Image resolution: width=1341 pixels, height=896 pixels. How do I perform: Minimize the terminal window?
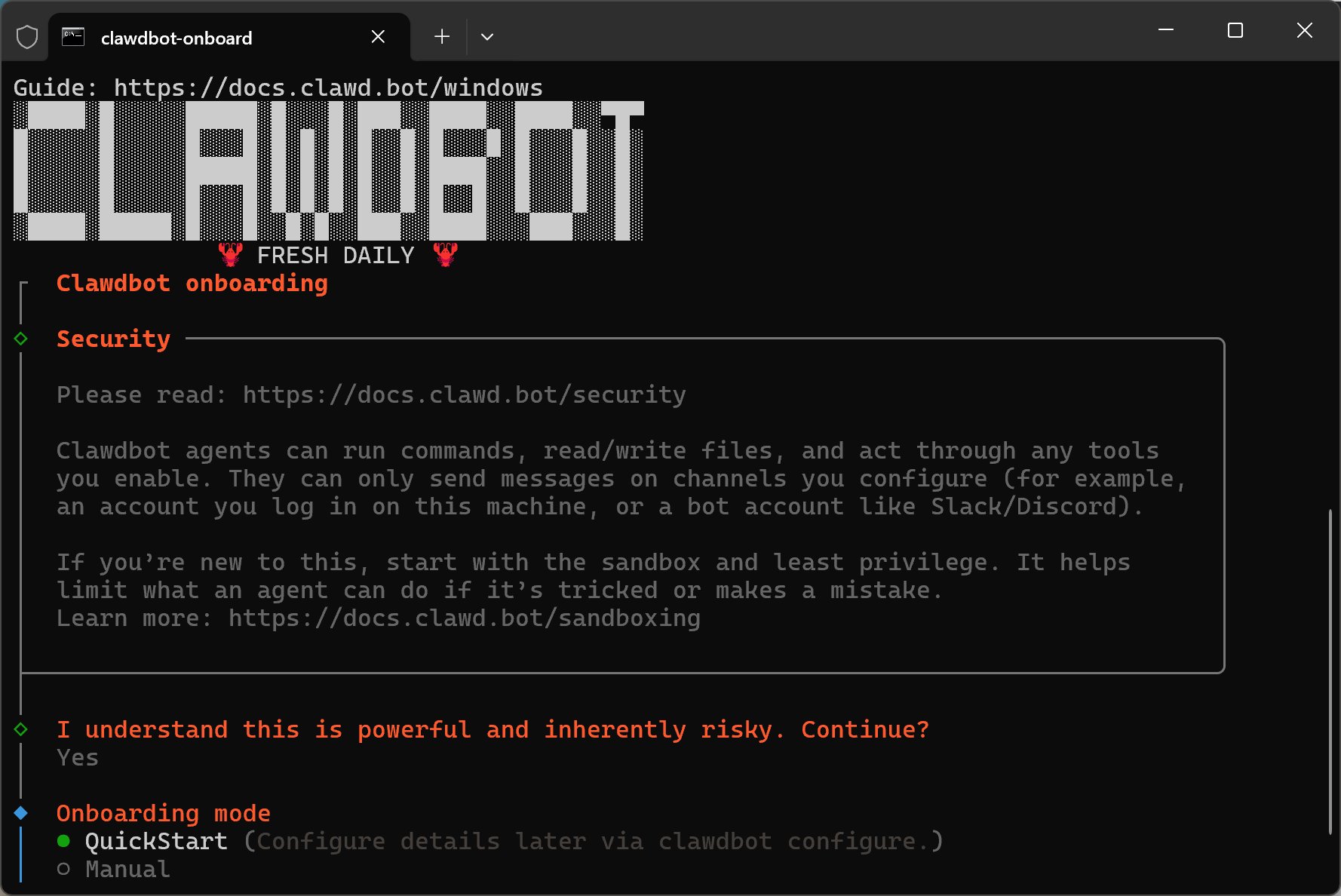[1166, 31]
